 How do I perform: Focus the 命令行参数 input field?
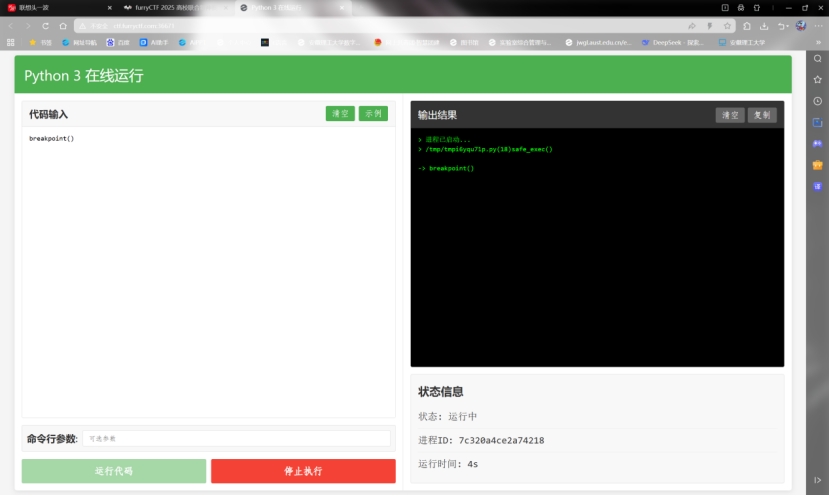(236, 438)
